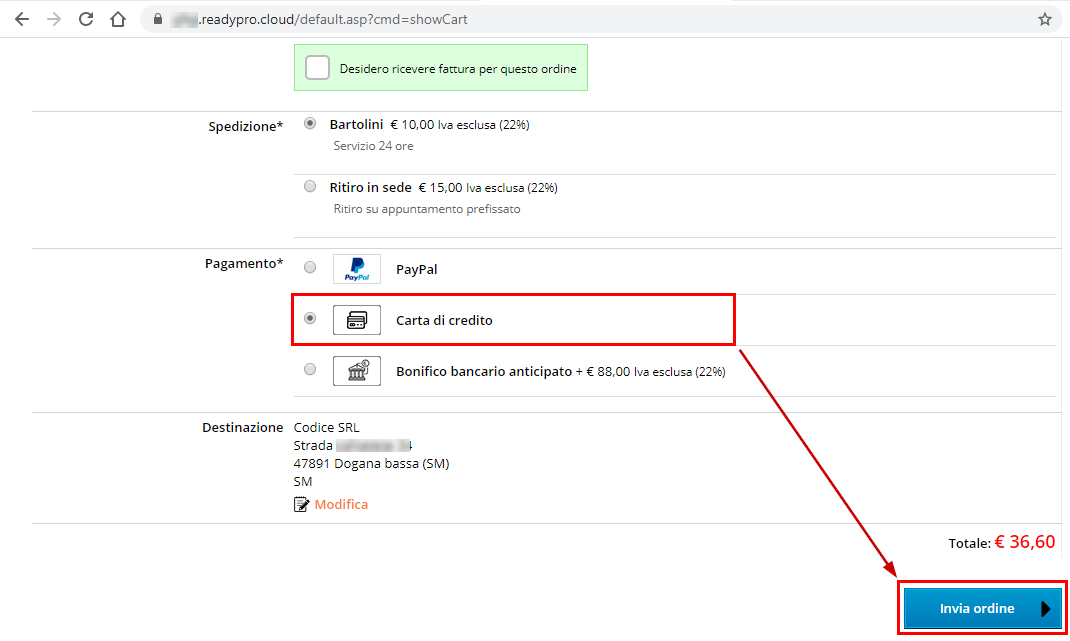Click the total € 36,60 amount
Screen dimensions: 1070x641
point(1024,542)
